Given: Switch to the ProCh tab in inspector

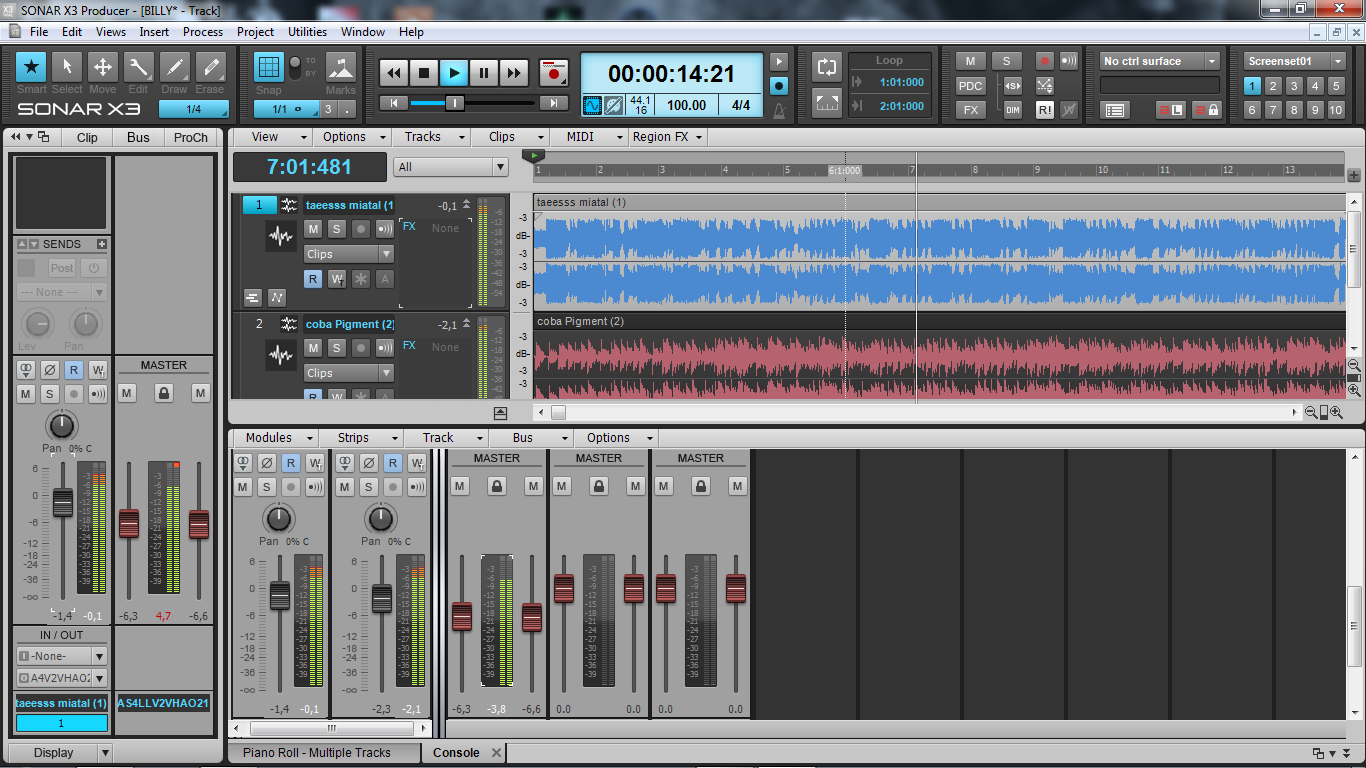Looking at the screenshot, I should click(191, 137).
